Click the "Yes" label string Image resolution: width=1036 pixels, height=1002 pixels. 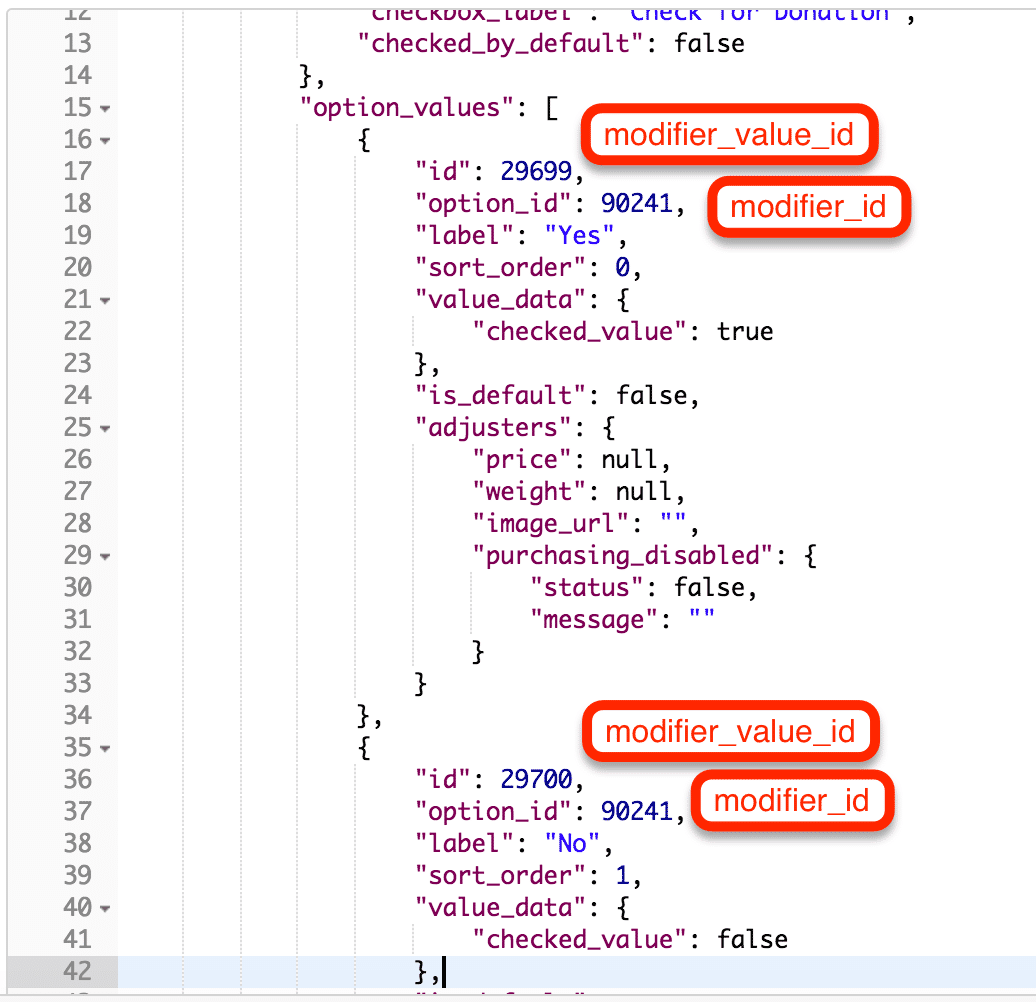[587, 235]
